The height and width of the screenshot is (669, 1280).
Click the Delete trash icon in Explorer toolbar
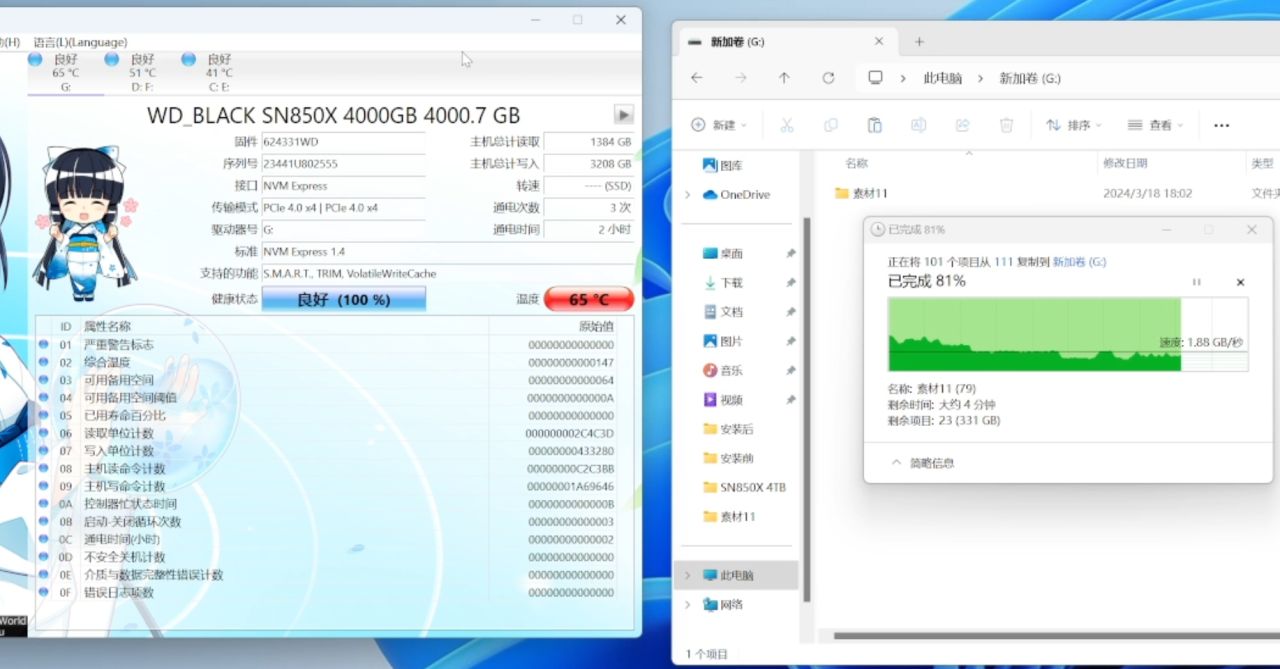pos(1007,125)
